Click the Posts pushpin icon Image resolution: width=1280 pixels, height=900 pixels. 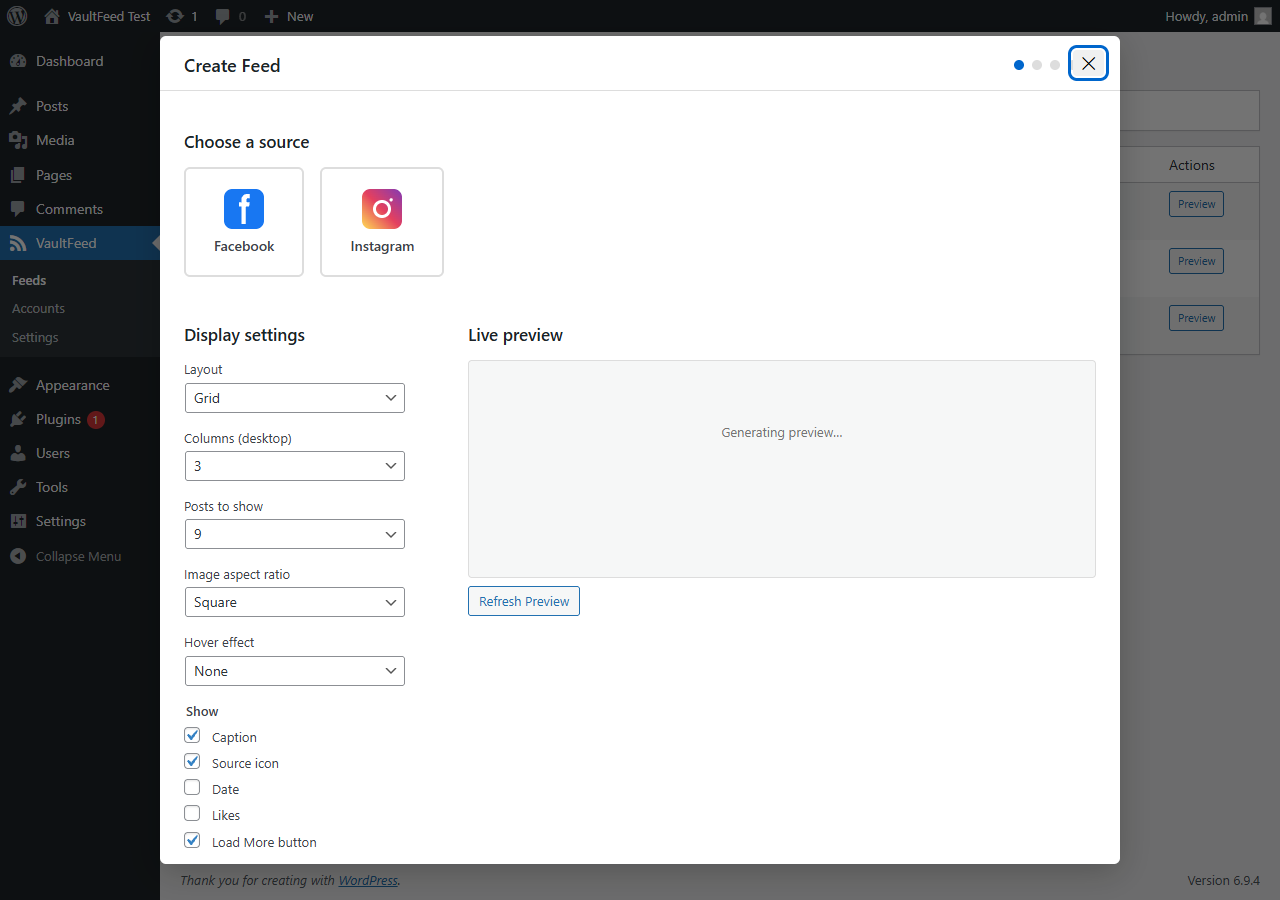(x=18, y=106)
